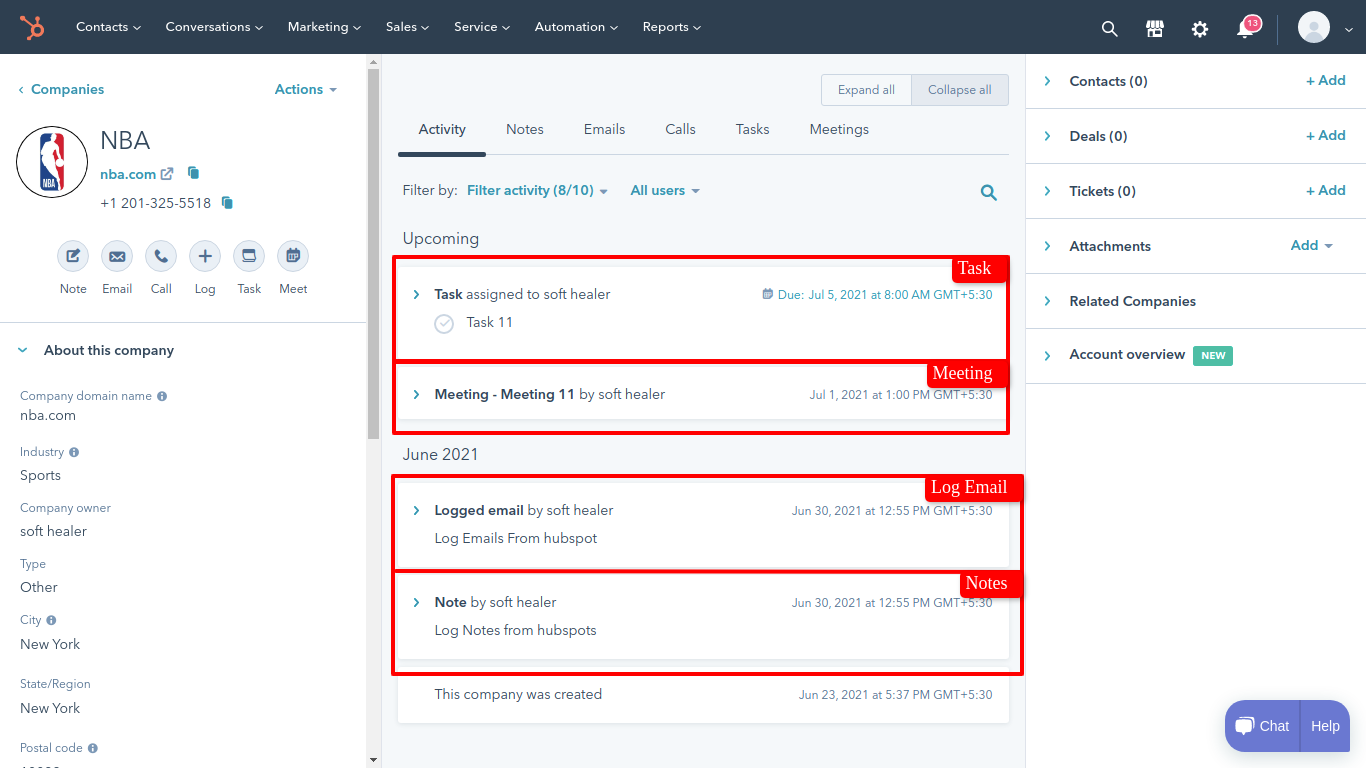The height and width of the screenshot is (768, 1366).
Task: Expand the Logged email entry
Action: point(416,510)
